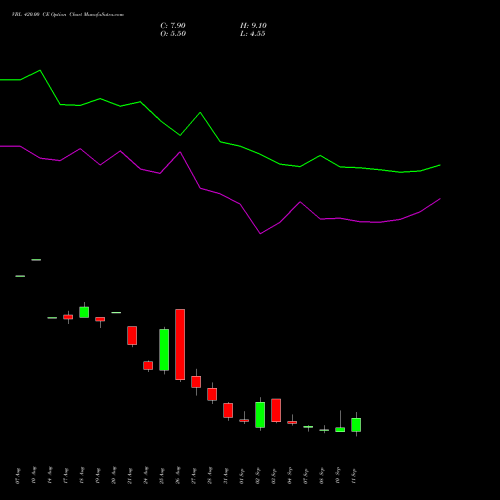Select the green candle on 18 Aug
The height and width of the screenshot is (500, 500).
(x=84, y=312)
